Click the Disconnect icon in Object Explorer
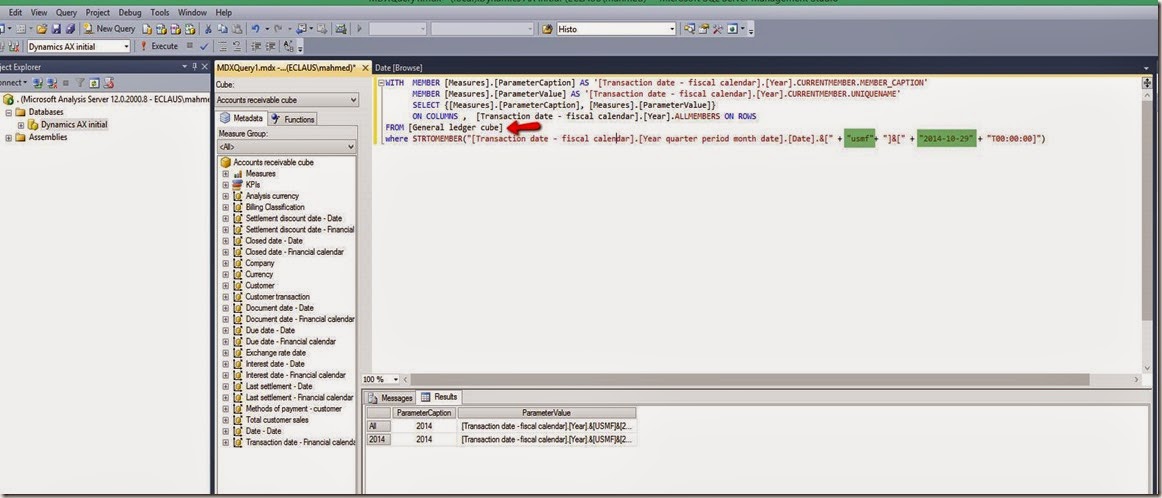This screenshot has height=498, width=1162. (53, 82)
